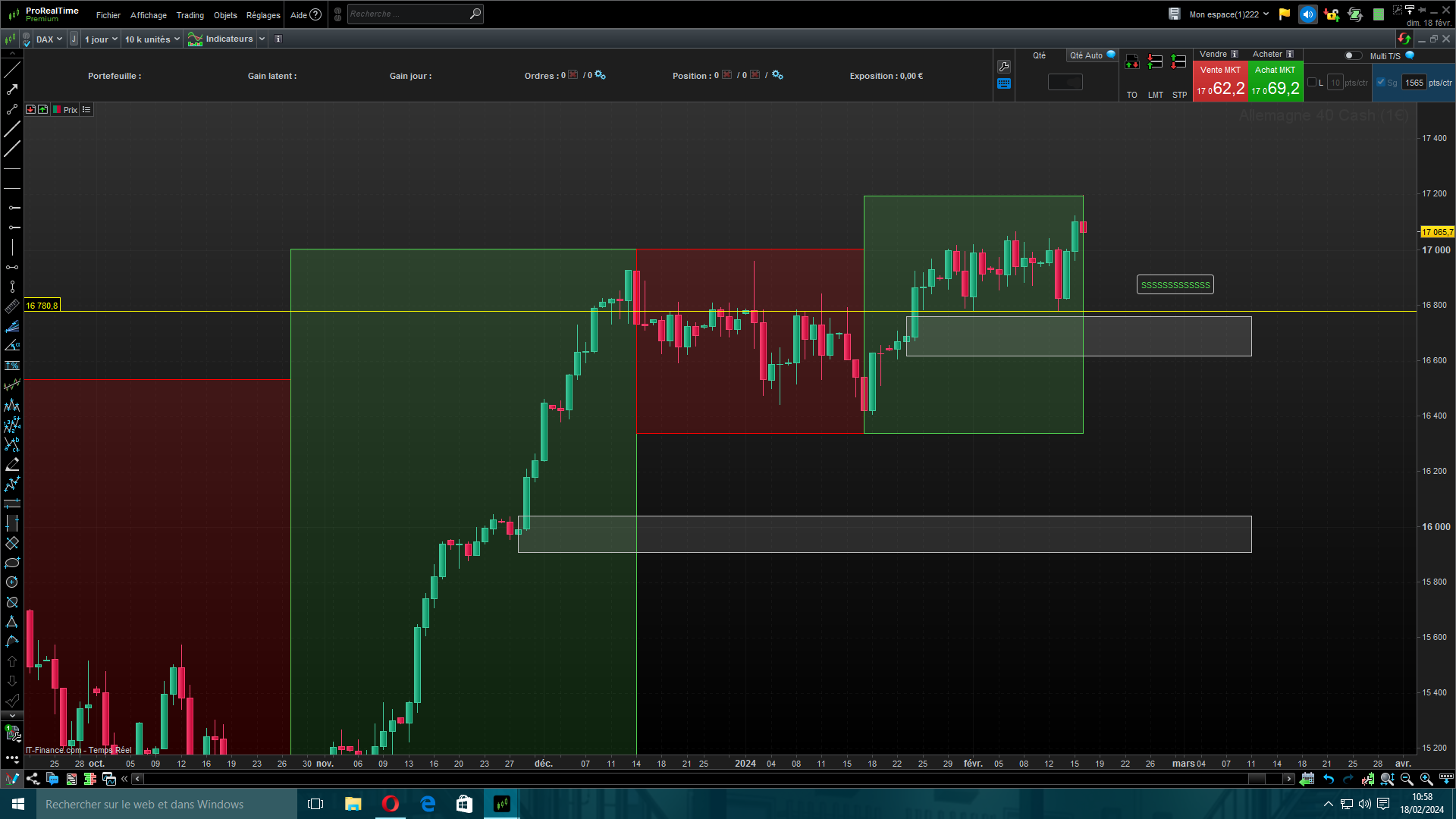Open the DAX instrument dropdown

pos(49,39)
